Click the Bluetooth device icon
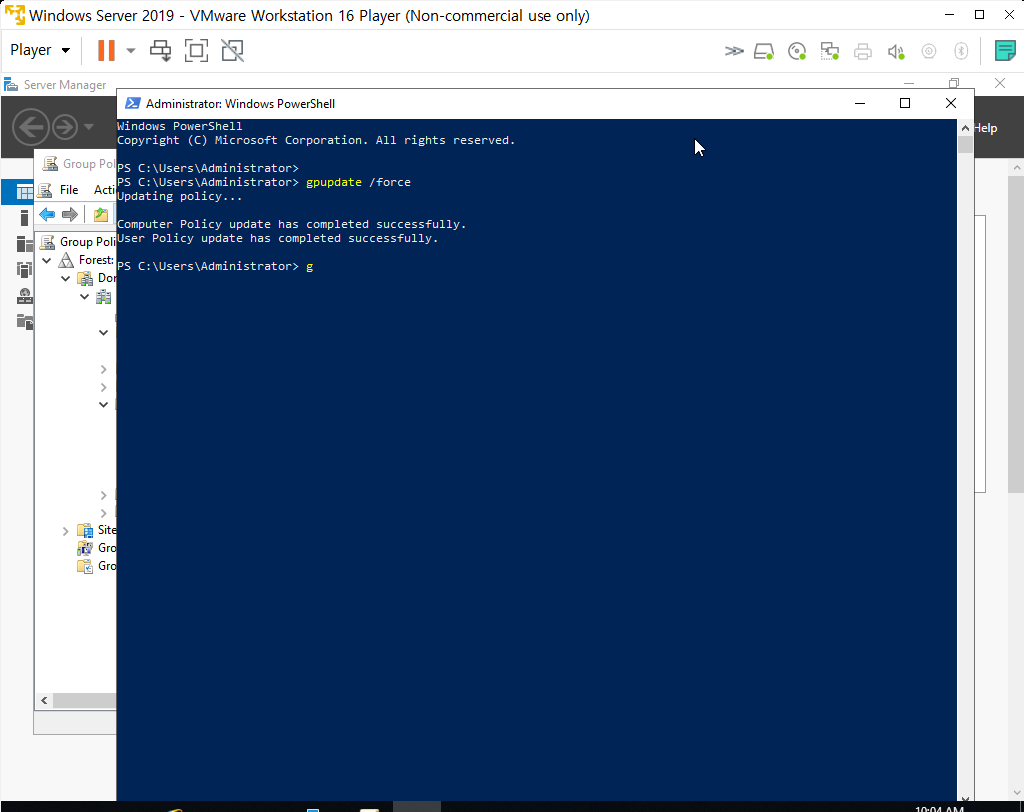This screenshot has width=1024, height=812. tap(961, 51)
